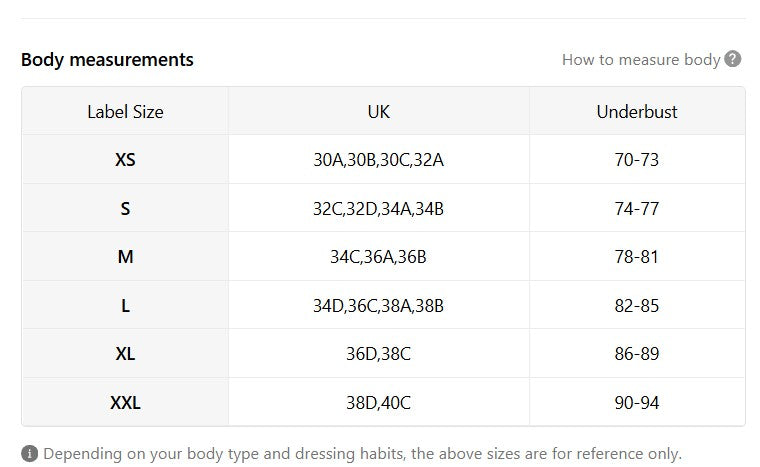
Task: Click the 30A,30B,30C,32A UK sizes cell
Action: click(x=379, y=160)
